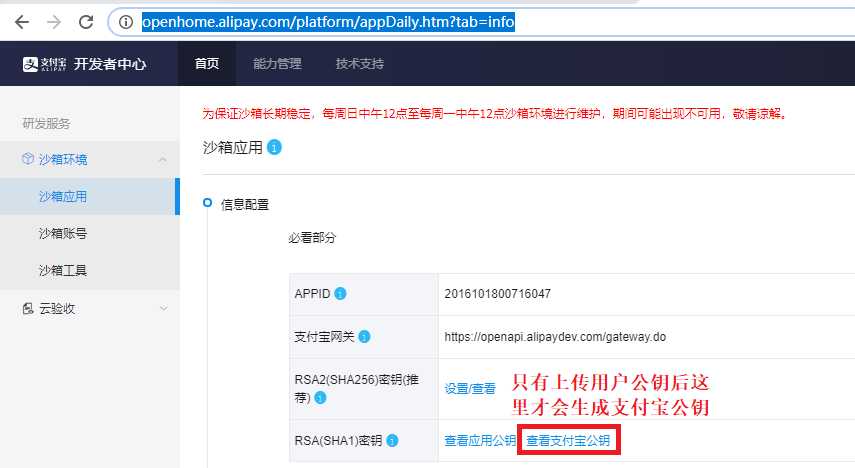View site info icon in address bar
The height and width of the screenshot is (468, 855).
pyautogui.click(x=126, y=22)
